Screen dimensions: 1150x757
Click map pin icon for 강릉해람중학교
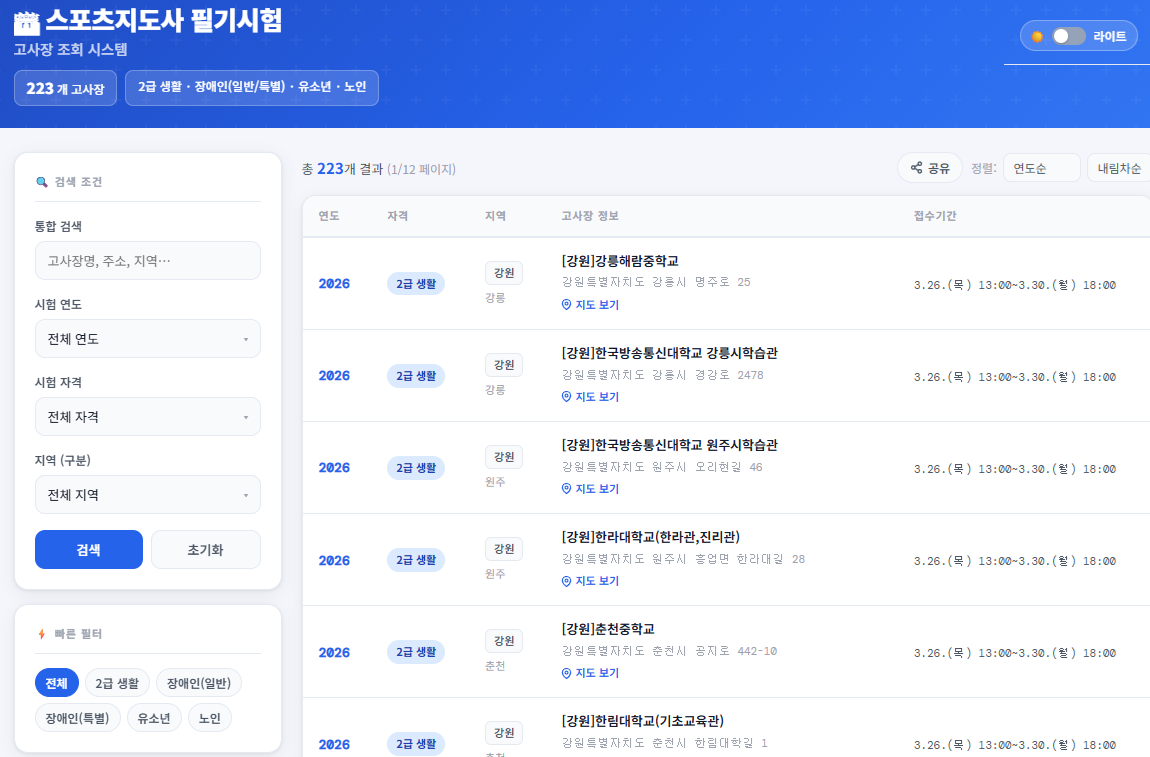tap(567, 305)
